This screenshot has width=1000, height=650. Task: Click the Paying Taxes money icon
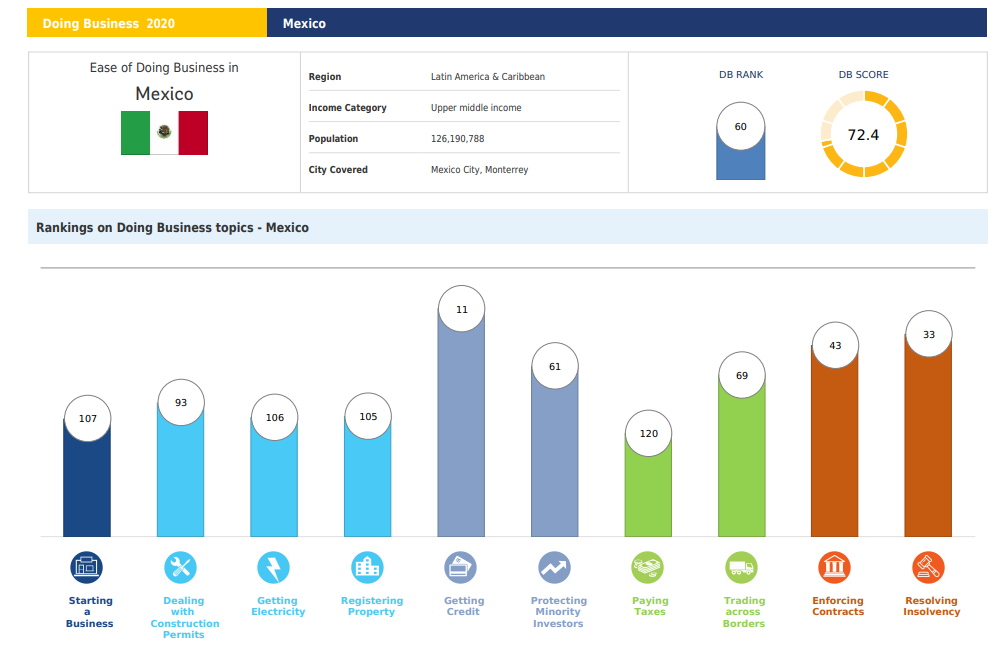pos(648,567)
